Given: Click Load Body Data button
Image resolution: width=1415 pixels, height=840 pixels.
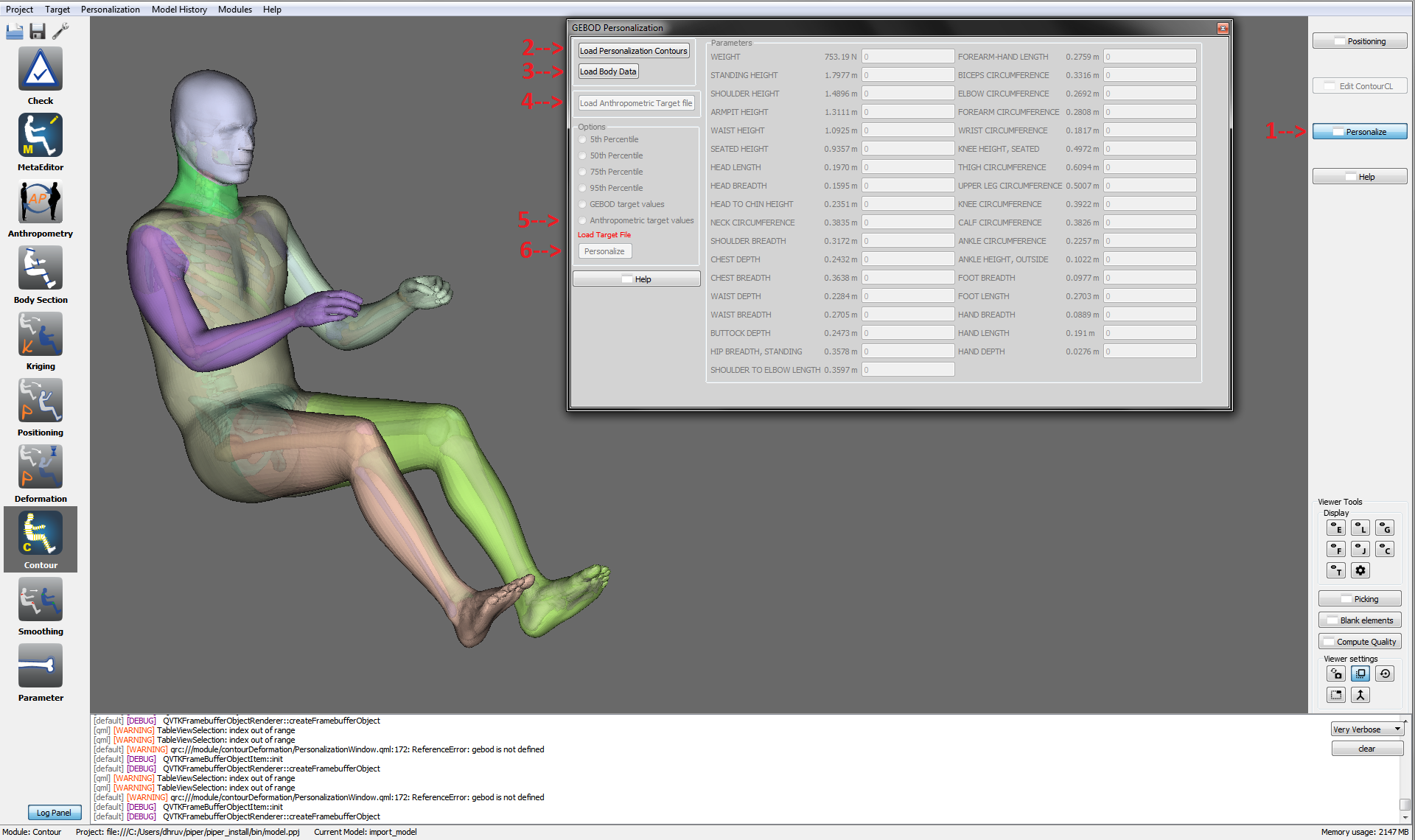Looking at the screenshot, I should pyautogui.click(x=608, y=71).
